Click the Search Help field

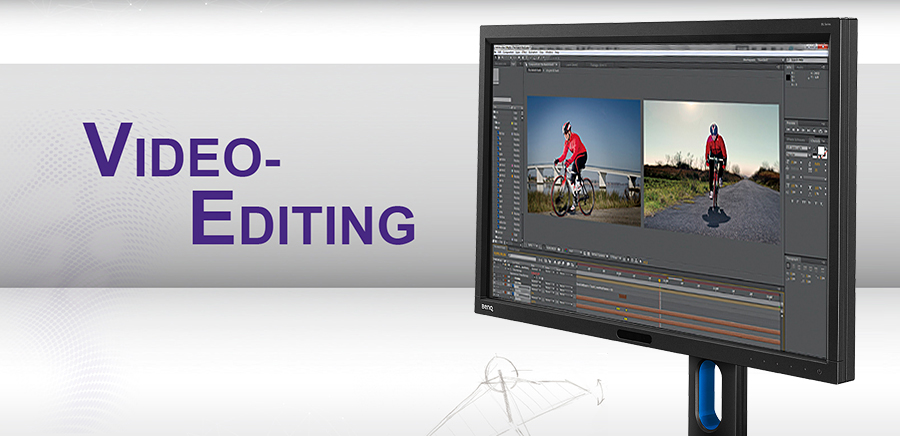[802, 61]
